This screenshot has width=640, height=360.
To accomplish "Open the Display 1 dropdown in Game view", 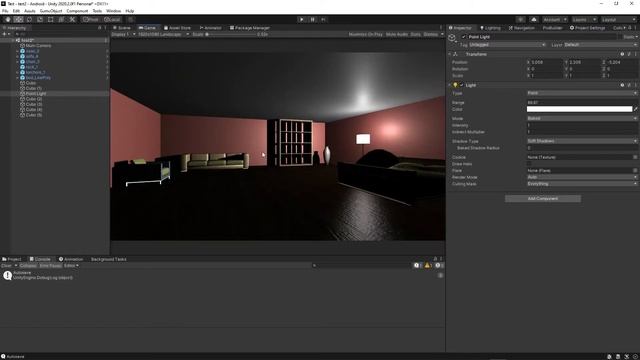I will click(x=123, y=34).
